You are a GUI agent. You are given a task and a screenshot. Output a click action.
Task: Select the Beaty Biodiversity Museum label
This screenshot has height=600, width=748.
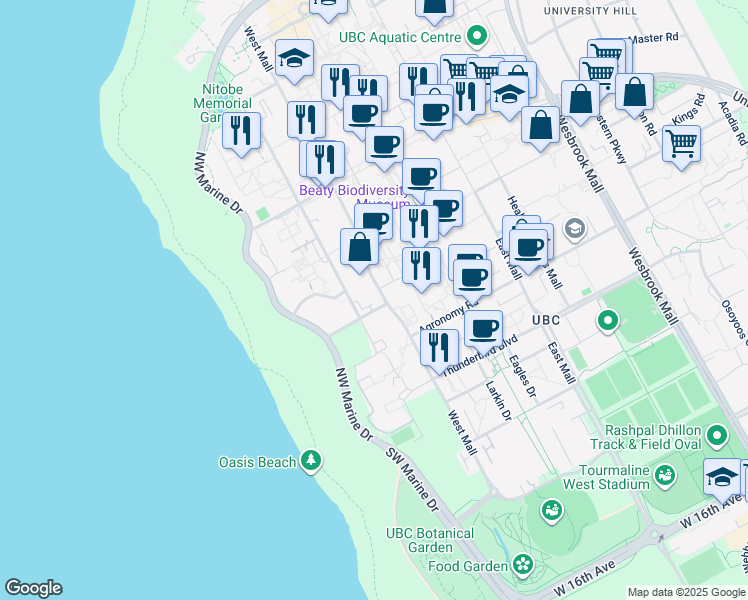pos(354,197)
